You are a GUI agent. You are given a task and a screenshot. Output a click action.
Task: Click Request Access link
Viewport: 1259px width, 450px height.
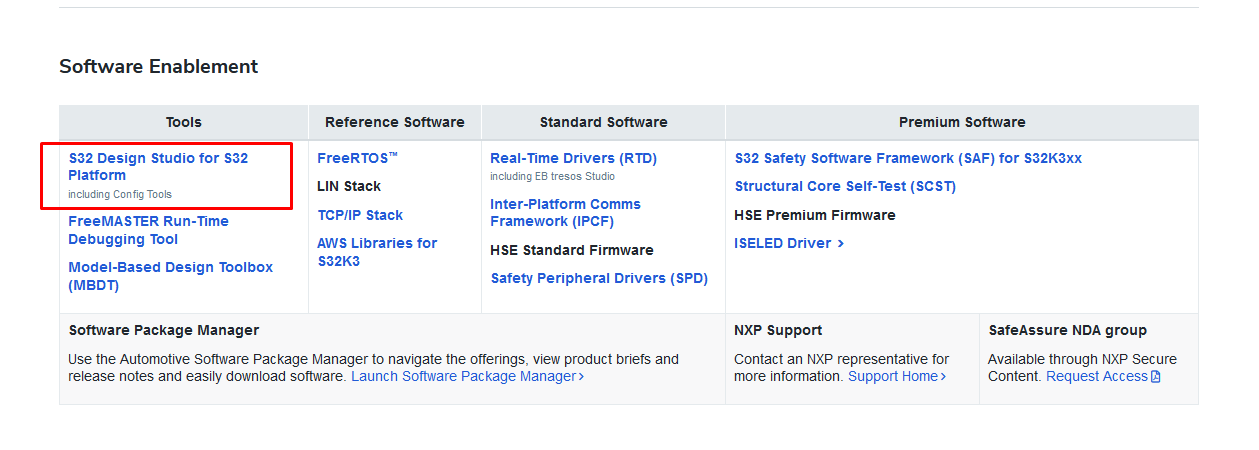tap(1096, 376)
